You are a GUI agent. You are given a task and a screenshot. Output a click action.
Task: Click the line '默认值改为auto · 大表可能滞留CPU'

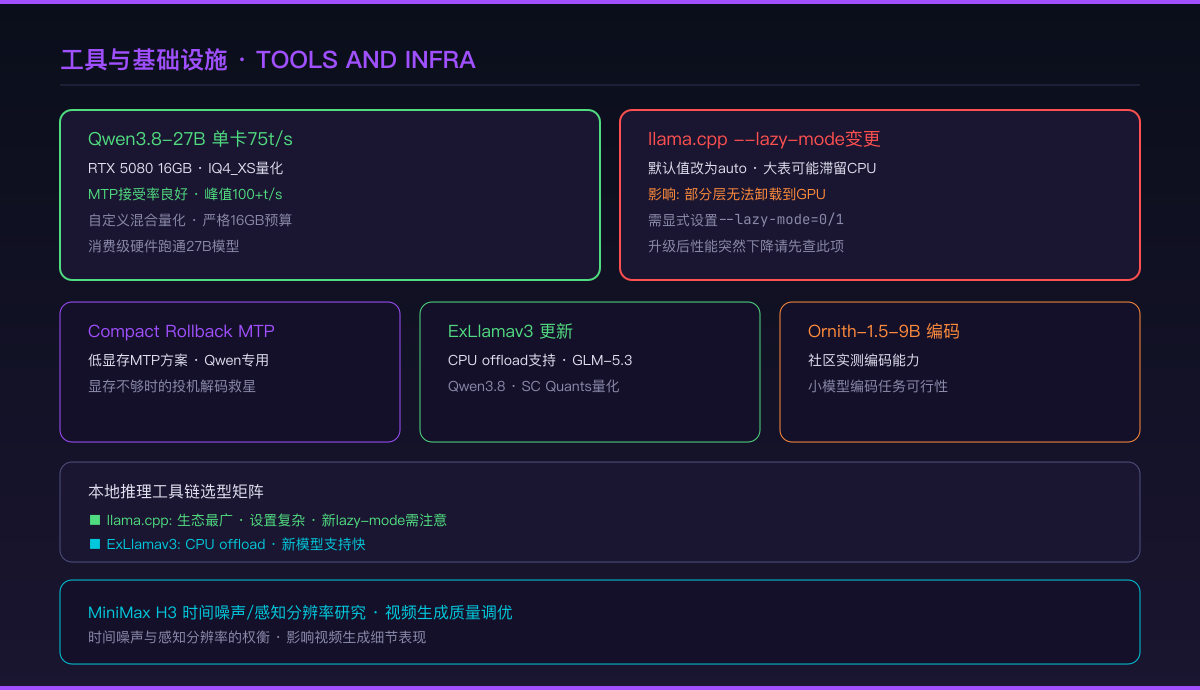(x=762, y=168)
